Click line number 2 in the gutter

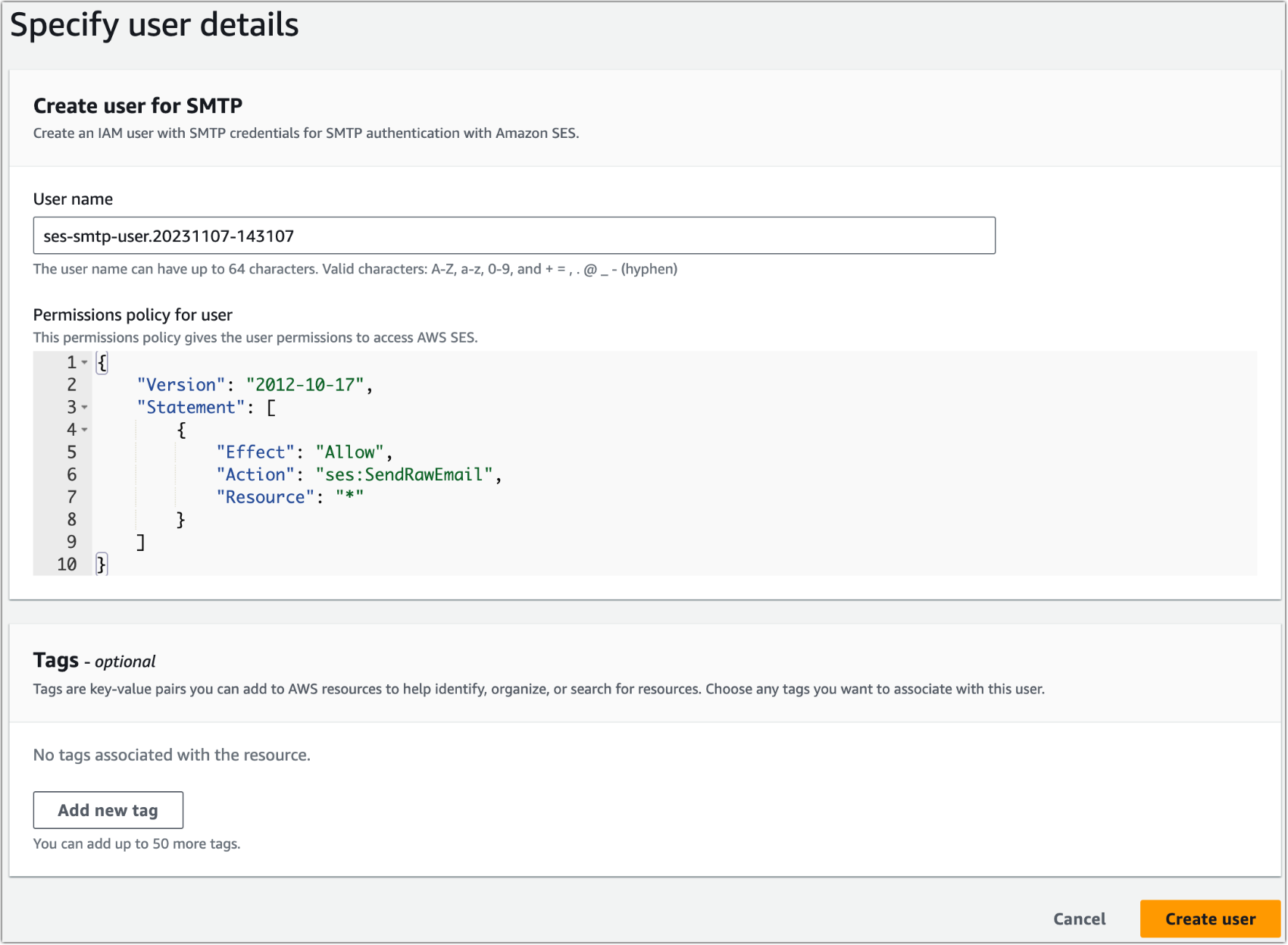pyautogui.click(x=72, y=385)
